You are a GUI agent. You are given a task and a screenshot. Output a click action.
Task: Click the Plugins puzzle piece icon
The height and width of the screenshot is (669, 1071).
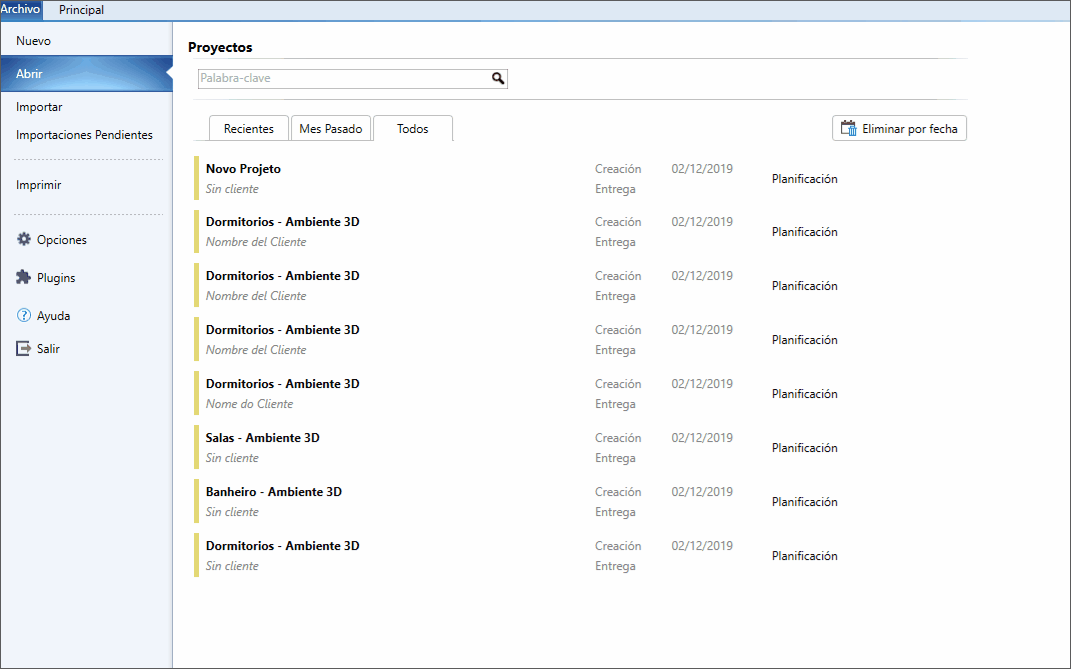coord(24,277)
